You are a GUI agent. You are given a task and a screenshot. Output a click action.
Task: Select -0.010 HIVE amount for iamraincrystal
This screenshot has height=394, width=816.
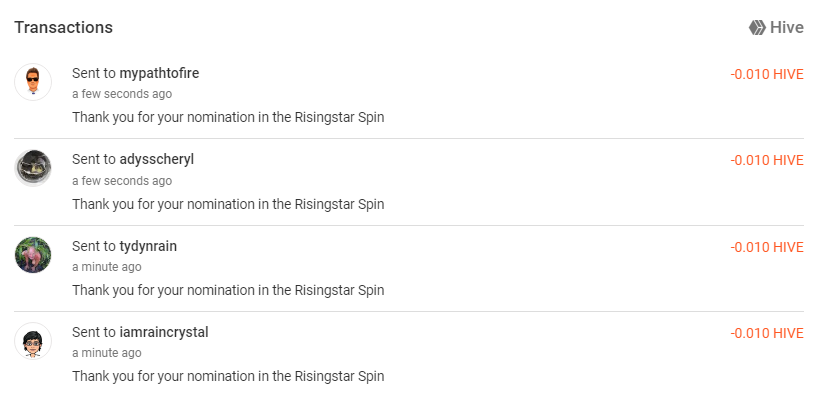767,333
